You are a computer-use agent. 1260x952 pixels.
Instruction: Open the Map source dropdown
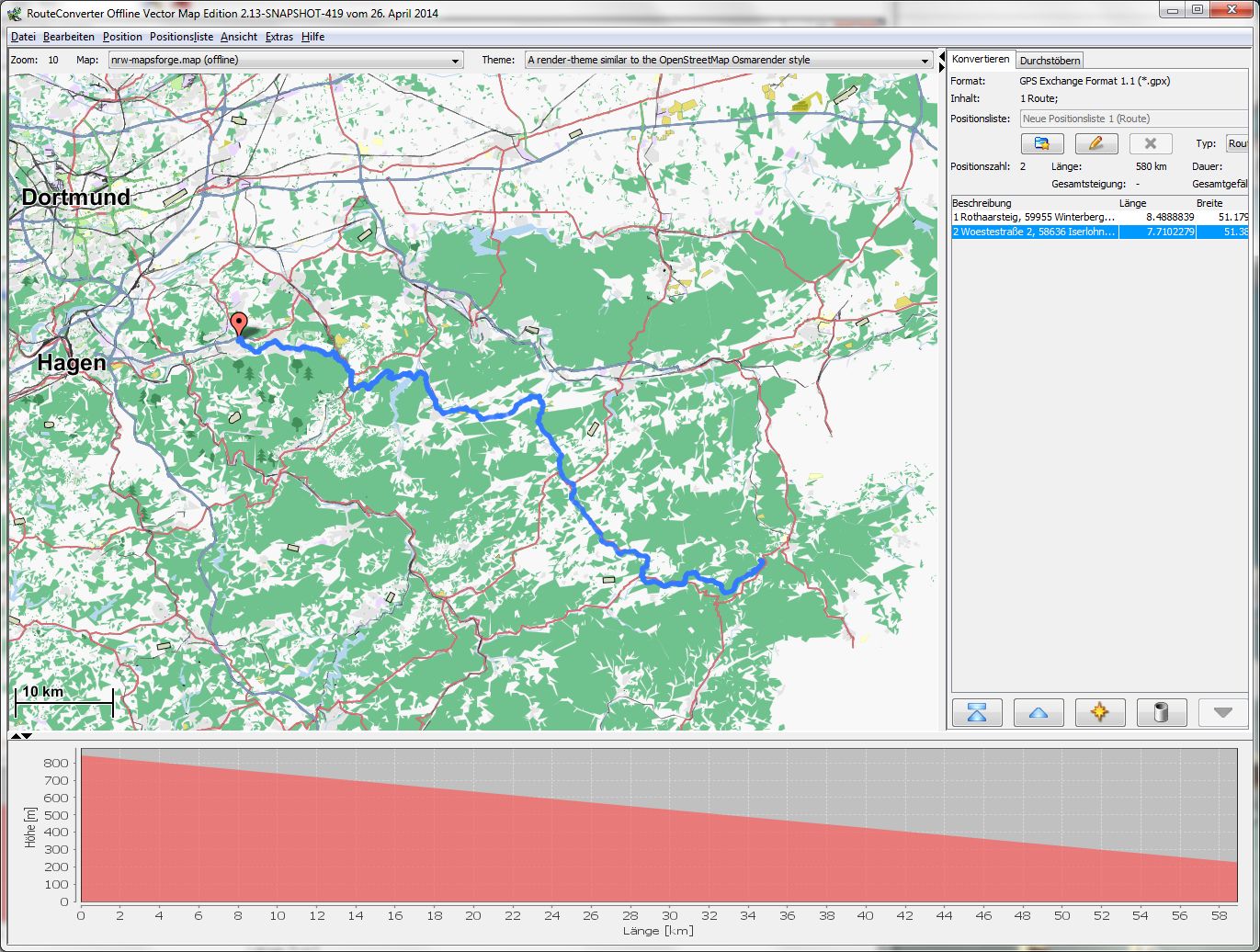pos(285,61)
